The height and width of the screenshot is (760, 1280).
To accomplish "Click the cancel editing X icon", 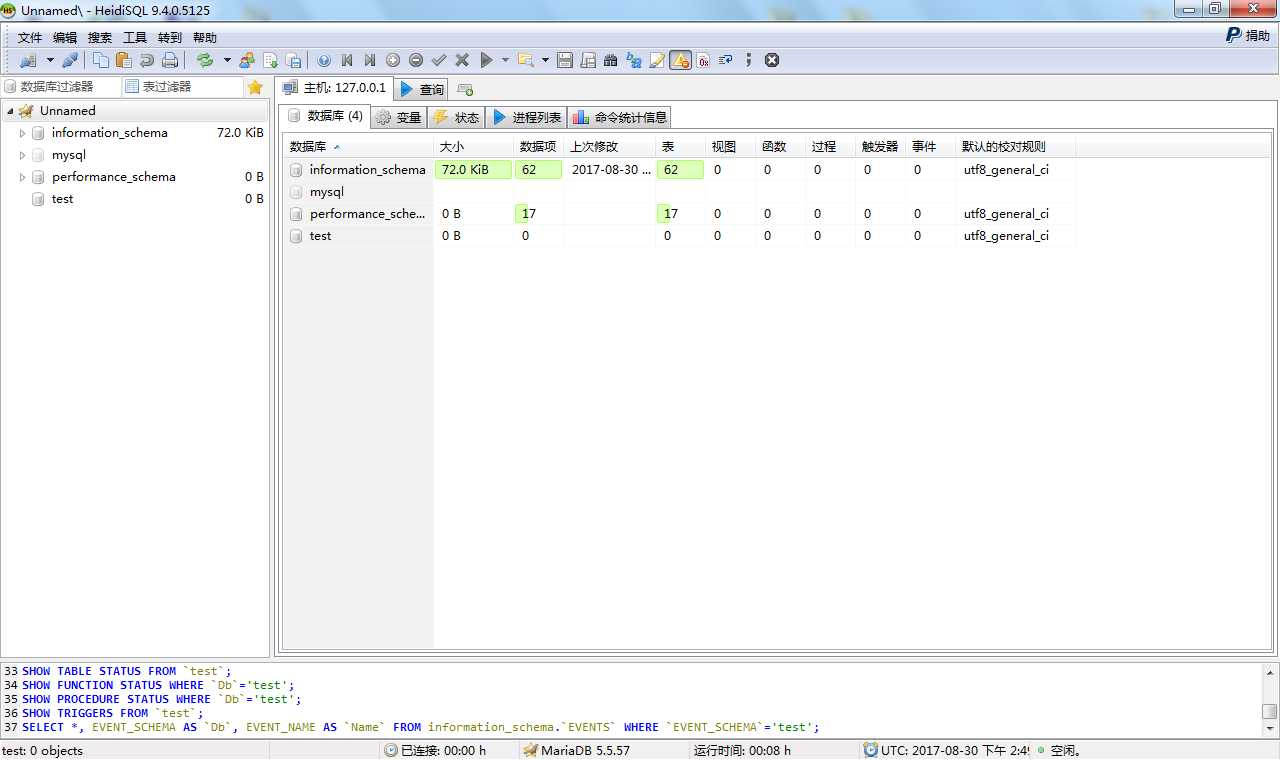I will coord(462,60).
